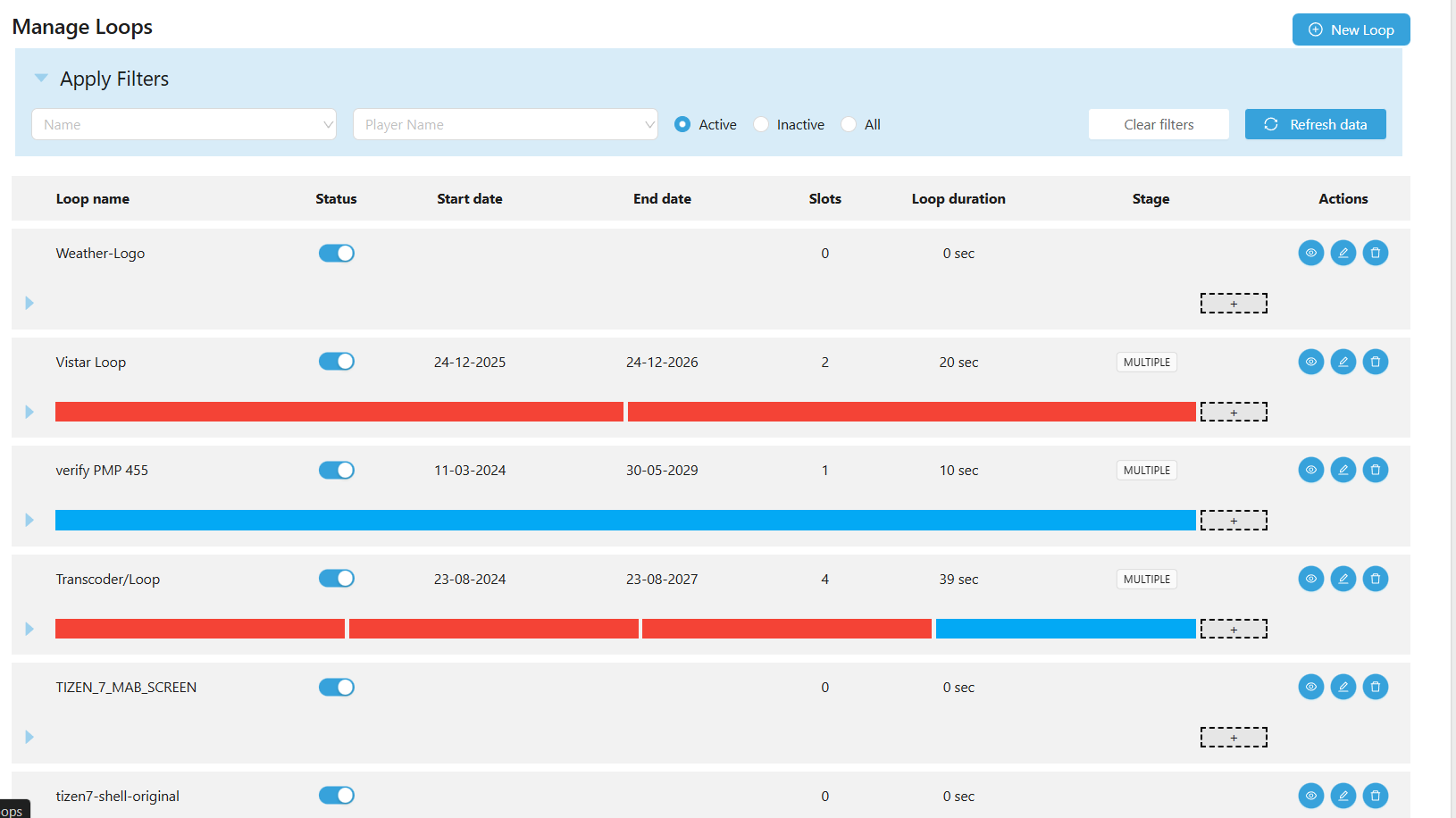The width and height of the screenshot is (1456, 818).
Task: Disable the Vistar Loop status switch
Action: [336, 362]
